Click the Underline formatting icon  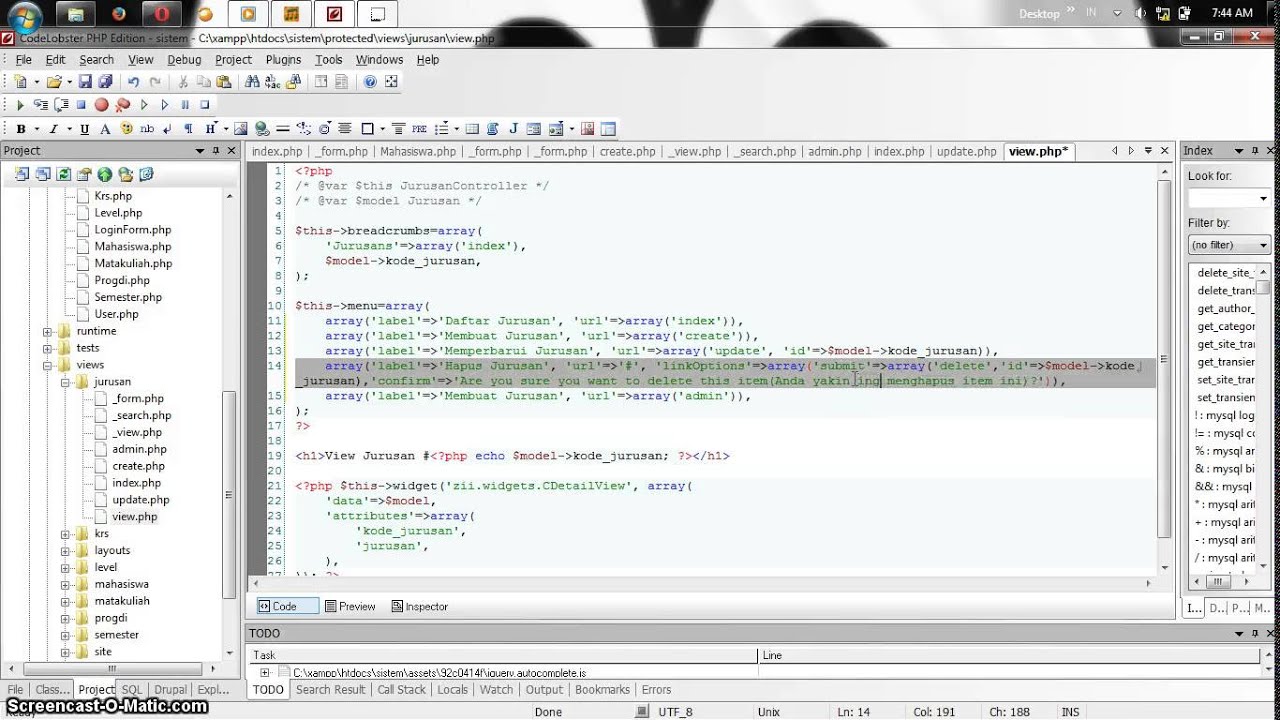click(x=84, y=129)
